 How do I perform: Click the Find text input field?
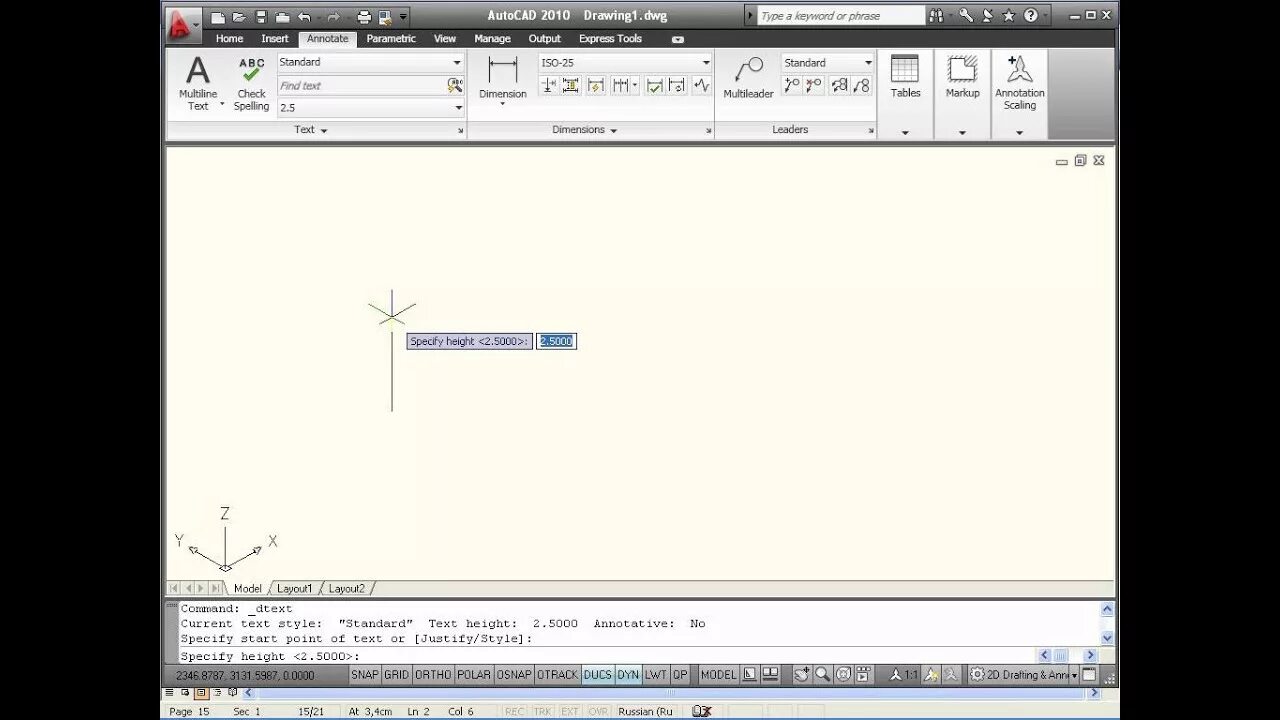(362, 85)
